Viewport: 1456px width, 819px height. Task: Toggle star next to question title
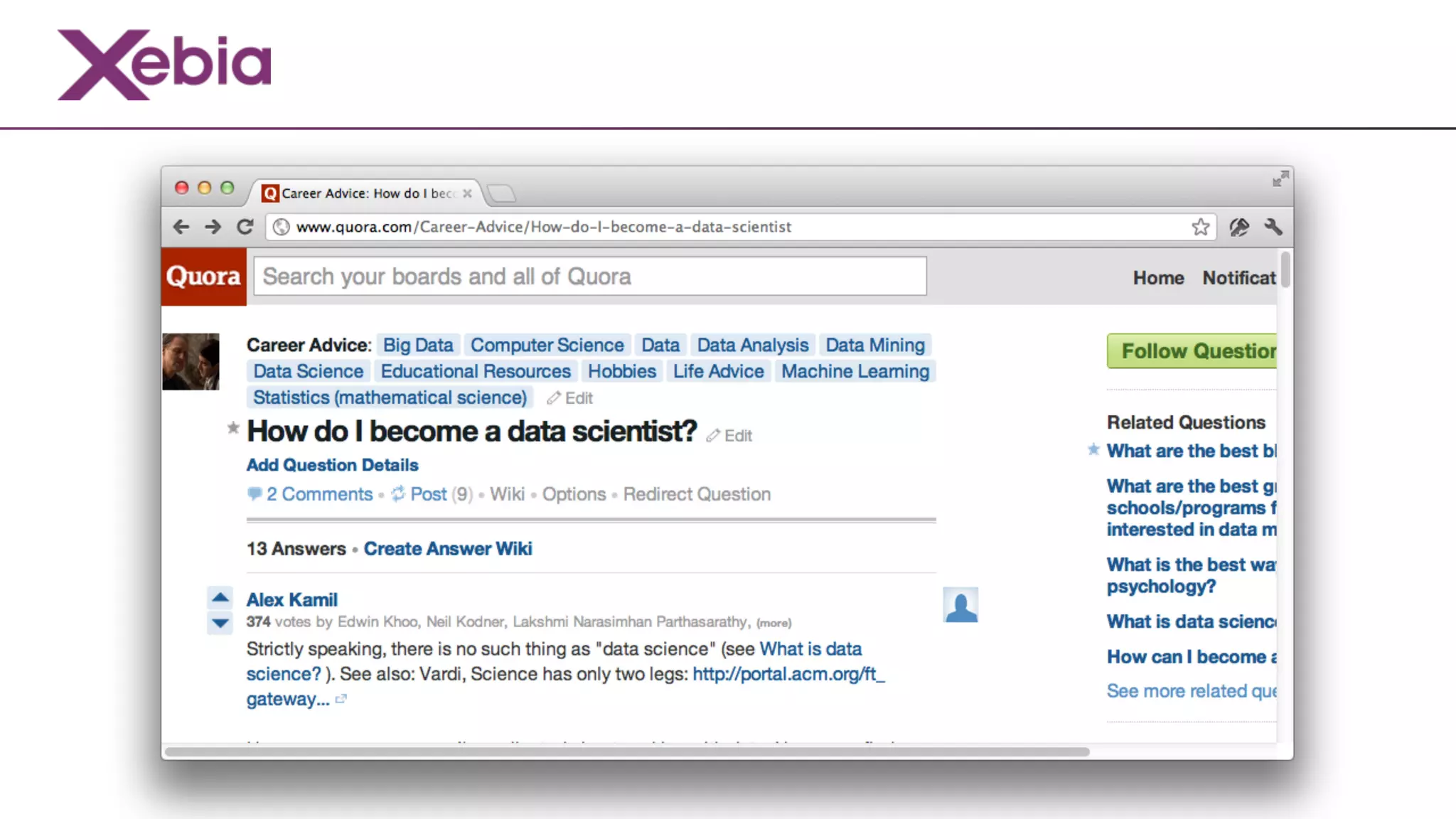pyautogui.click(x=233, y=428)
